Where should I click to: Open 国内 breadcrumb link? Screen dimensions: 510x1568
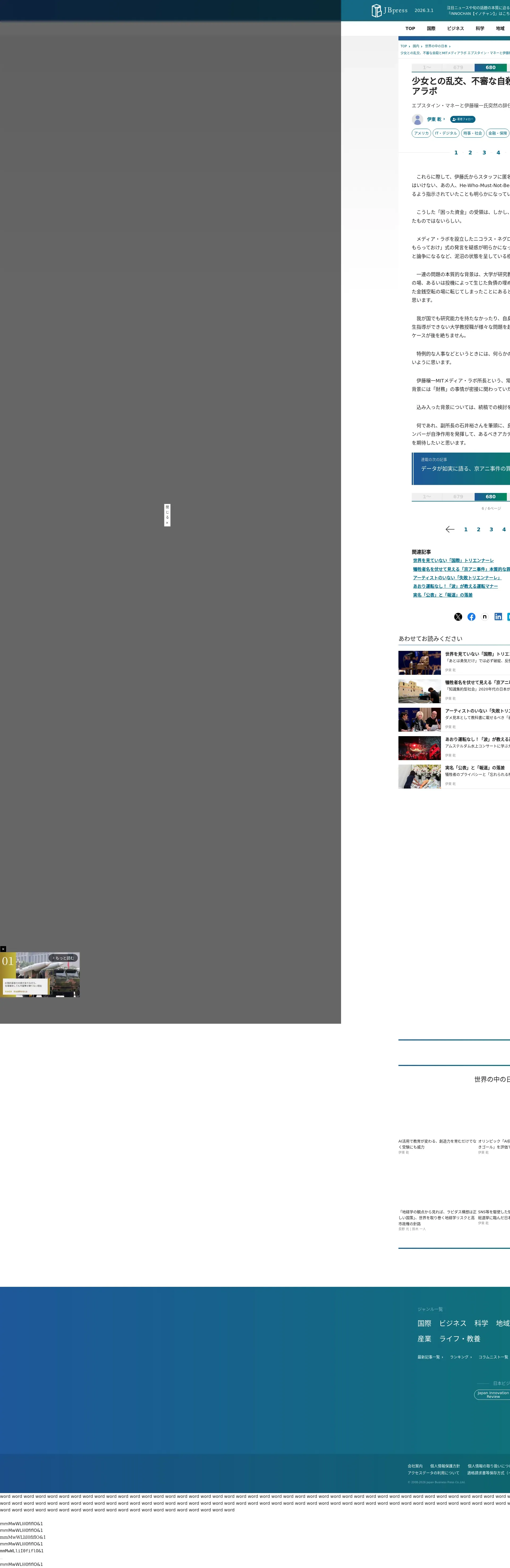tap(416, 46)
